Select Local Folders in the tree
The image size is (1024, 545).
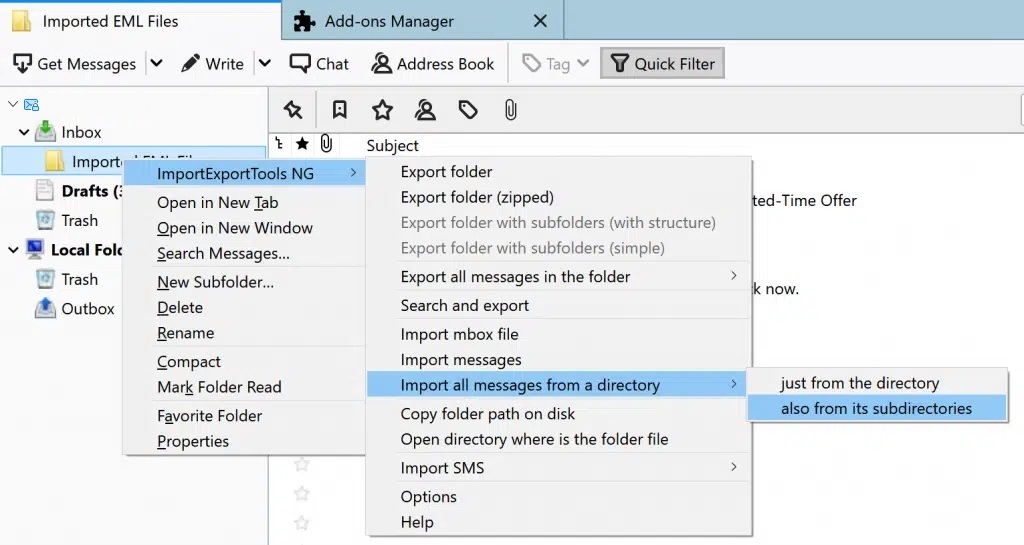[x=86, y=250]
